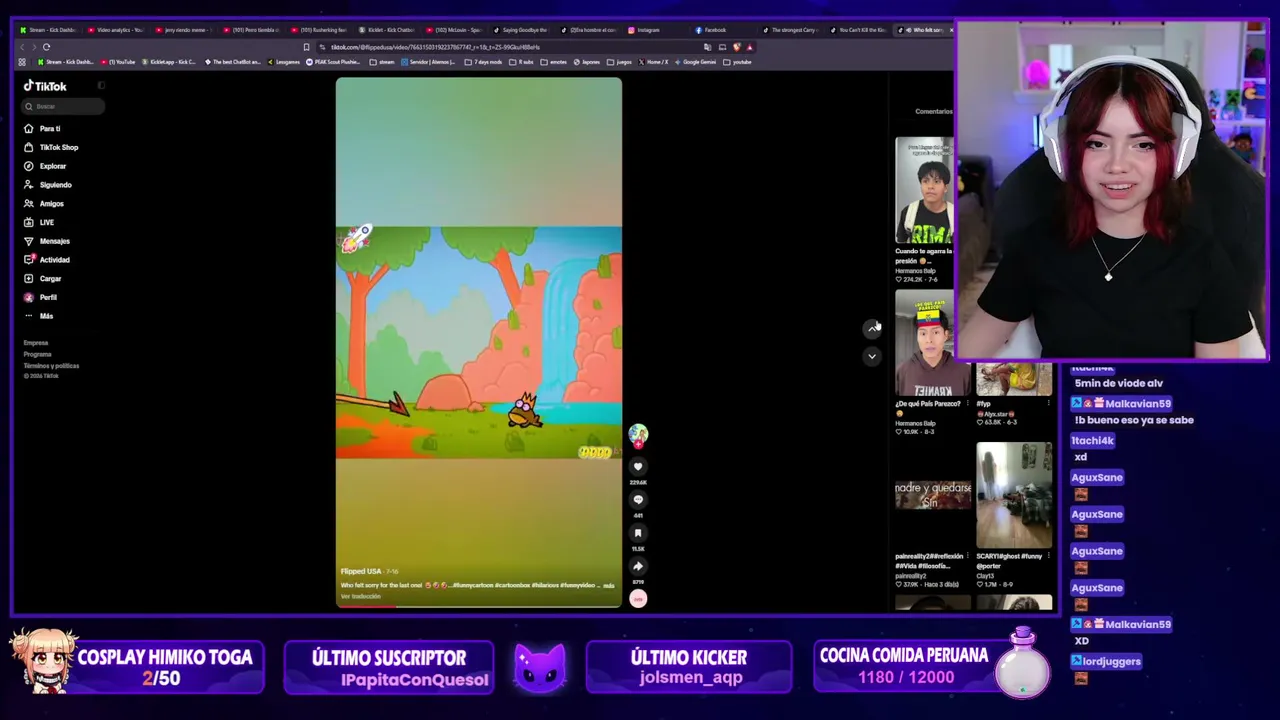Image resolution: width=1280 pixels, height=720 pixels.
Task: Open 'Cuando te agarra la presión' video thumbnail
Action: click(925, 191)
